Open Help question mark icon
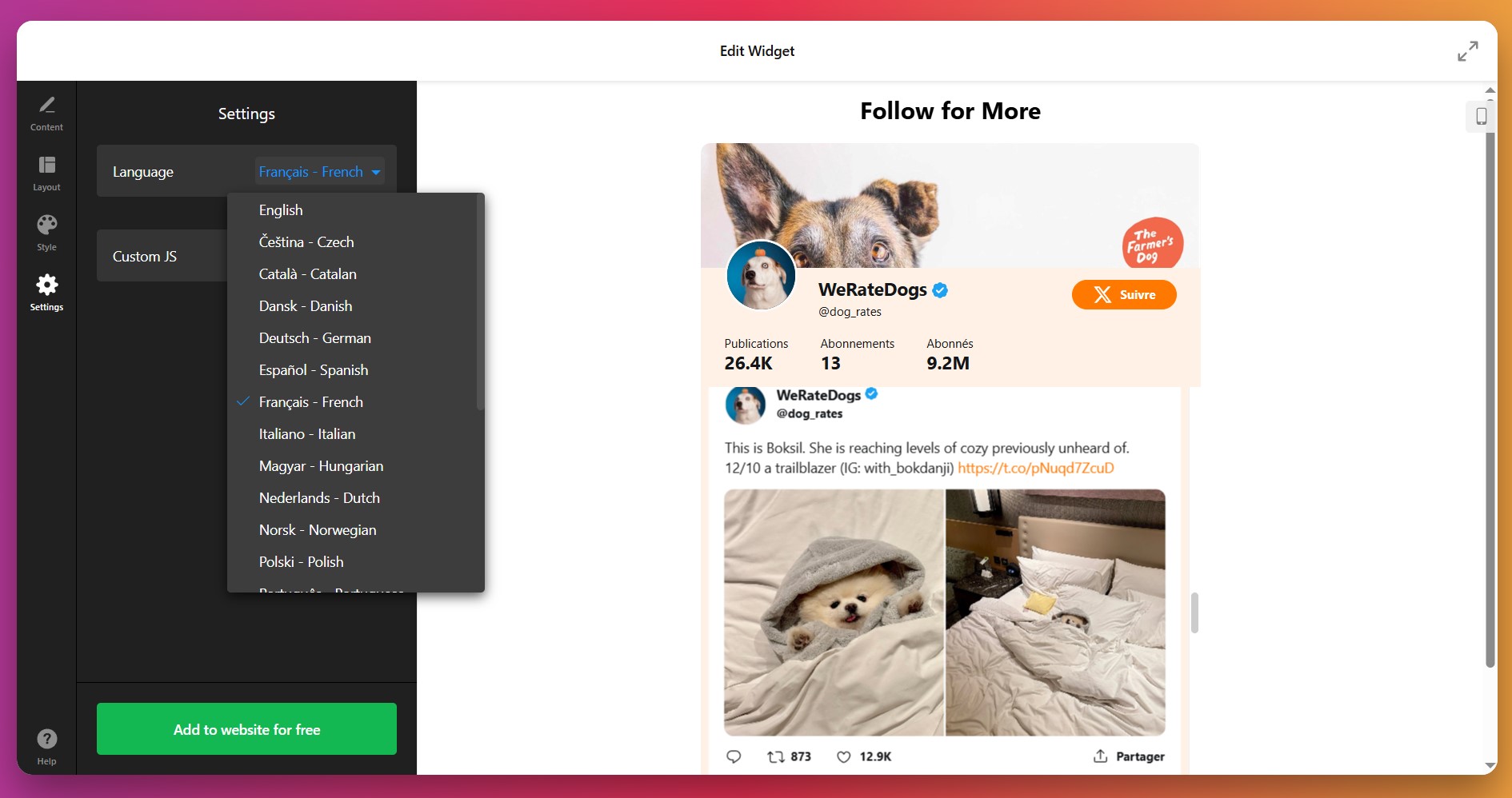 46,739
